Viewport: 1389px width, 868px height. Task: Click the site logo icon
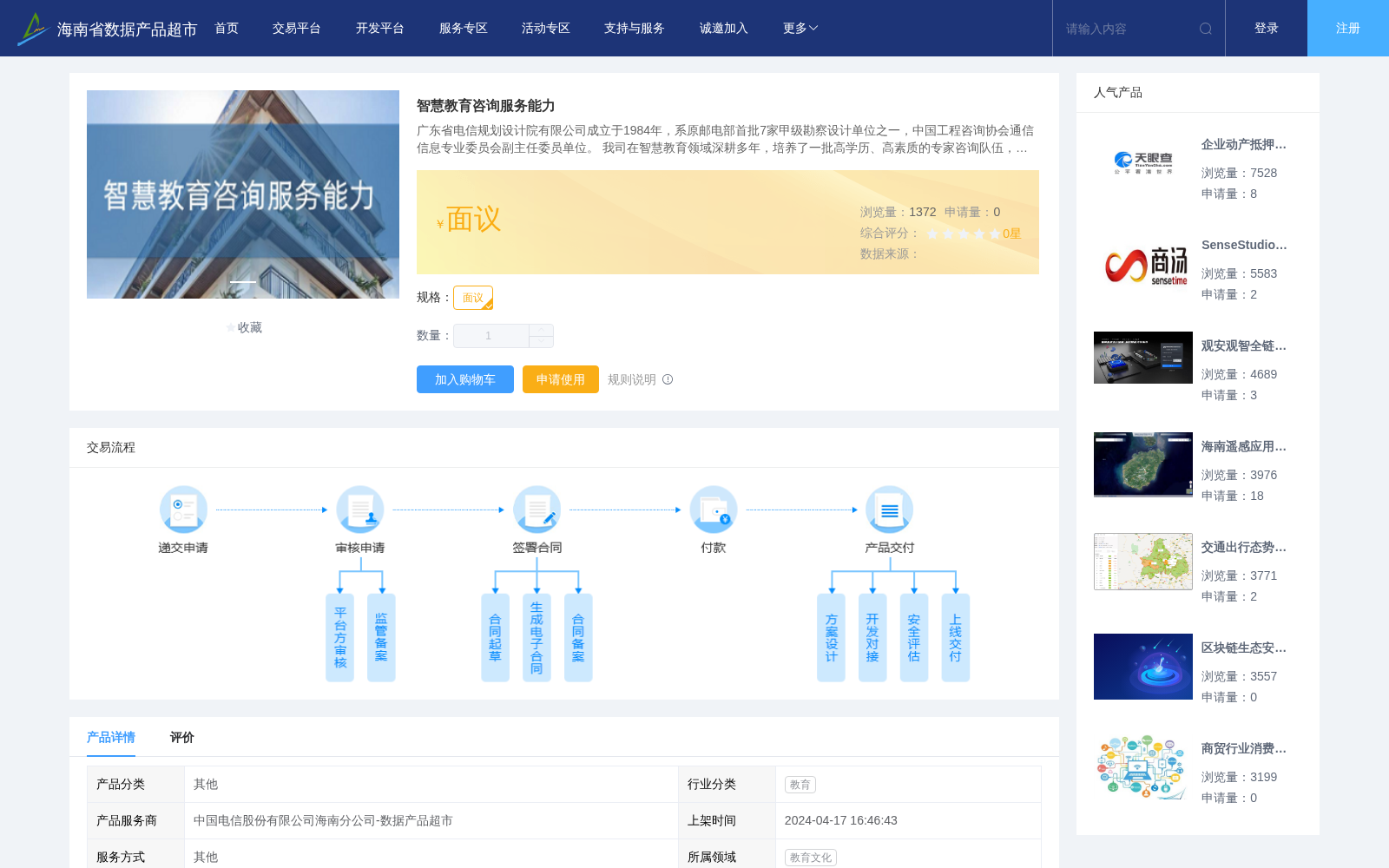(32, 29)
